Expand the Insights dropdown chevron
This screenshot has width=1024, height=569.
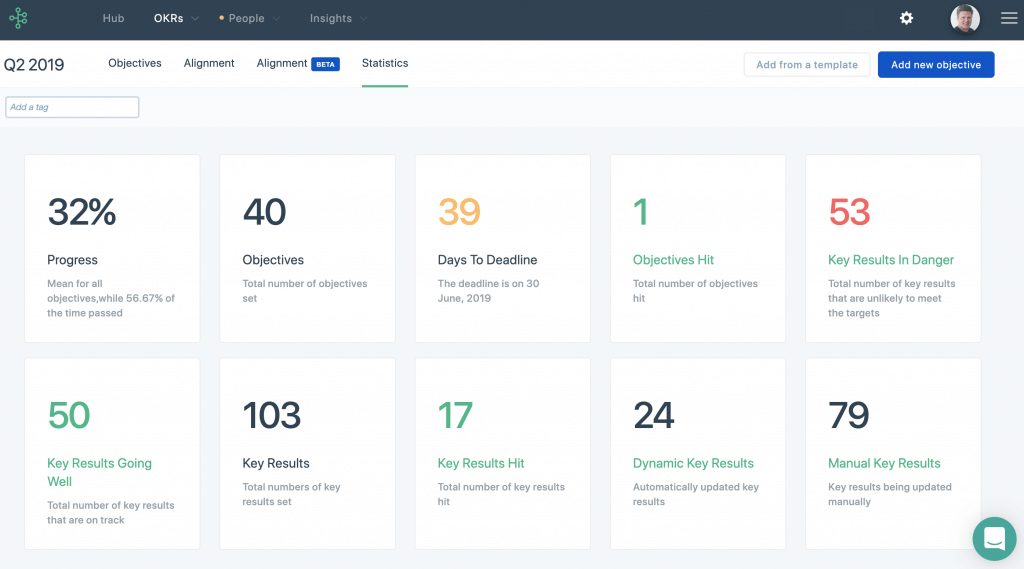pyautogui.click(x=364, y=19)
